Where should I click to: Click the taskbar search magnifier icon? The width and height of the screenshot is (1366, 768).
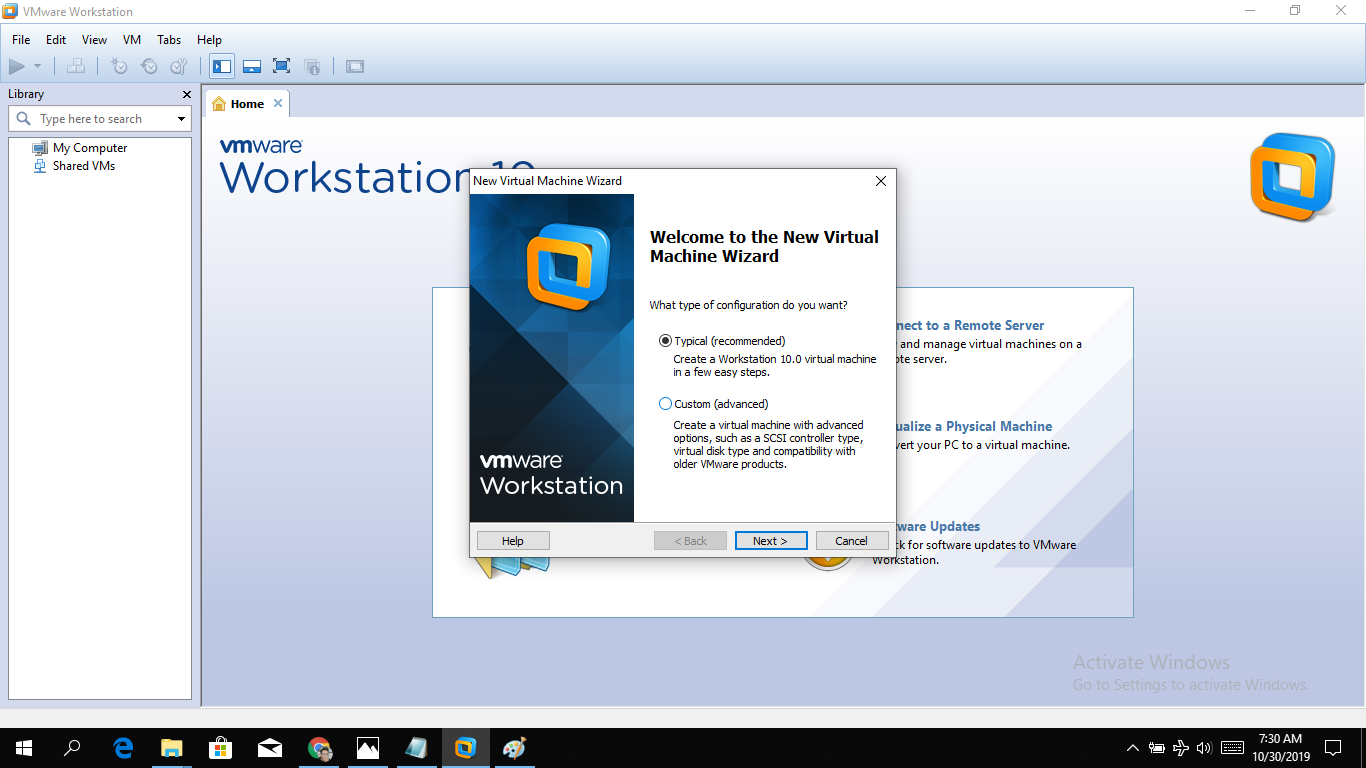pyautogui.click(x=72, y=748)
